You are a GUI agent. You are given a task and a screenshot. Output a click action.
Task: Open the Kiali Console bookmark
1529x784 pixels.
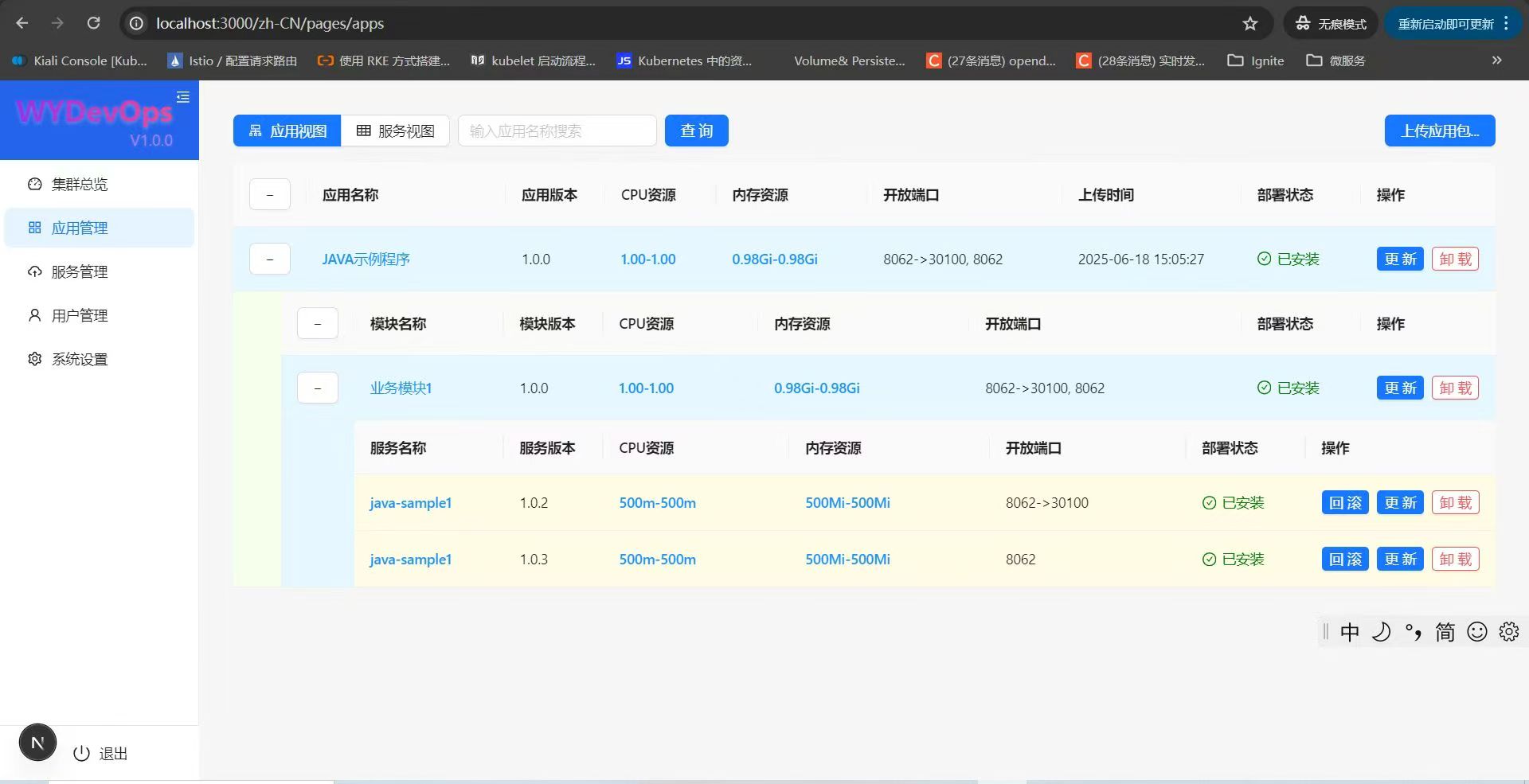[80, 60]
